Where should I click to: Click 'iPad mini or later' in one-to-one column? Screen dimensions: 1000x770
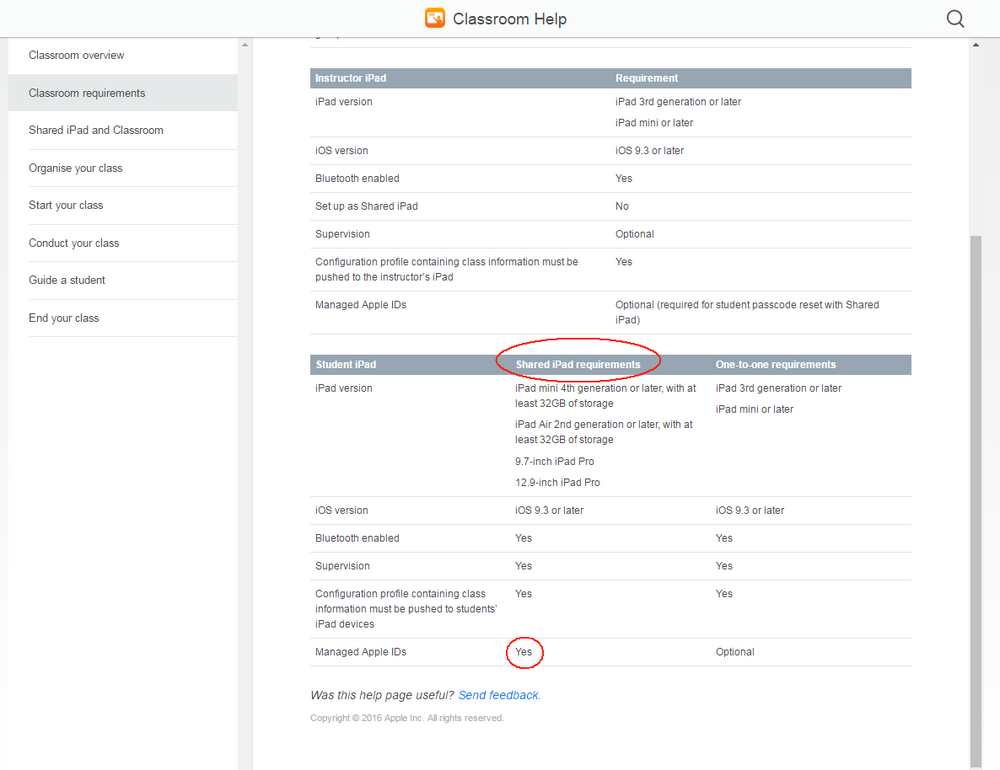point(754,410)
